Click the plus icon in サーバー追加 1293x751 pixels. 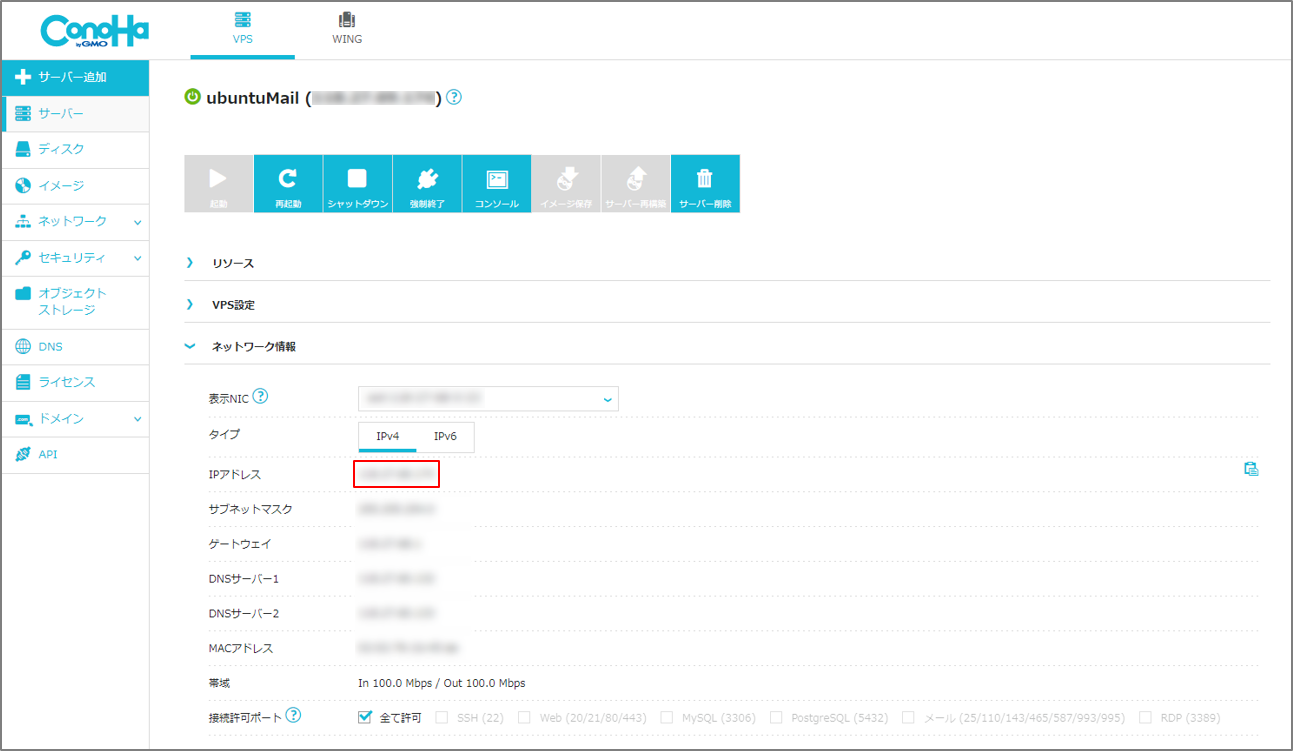(23, 77)
